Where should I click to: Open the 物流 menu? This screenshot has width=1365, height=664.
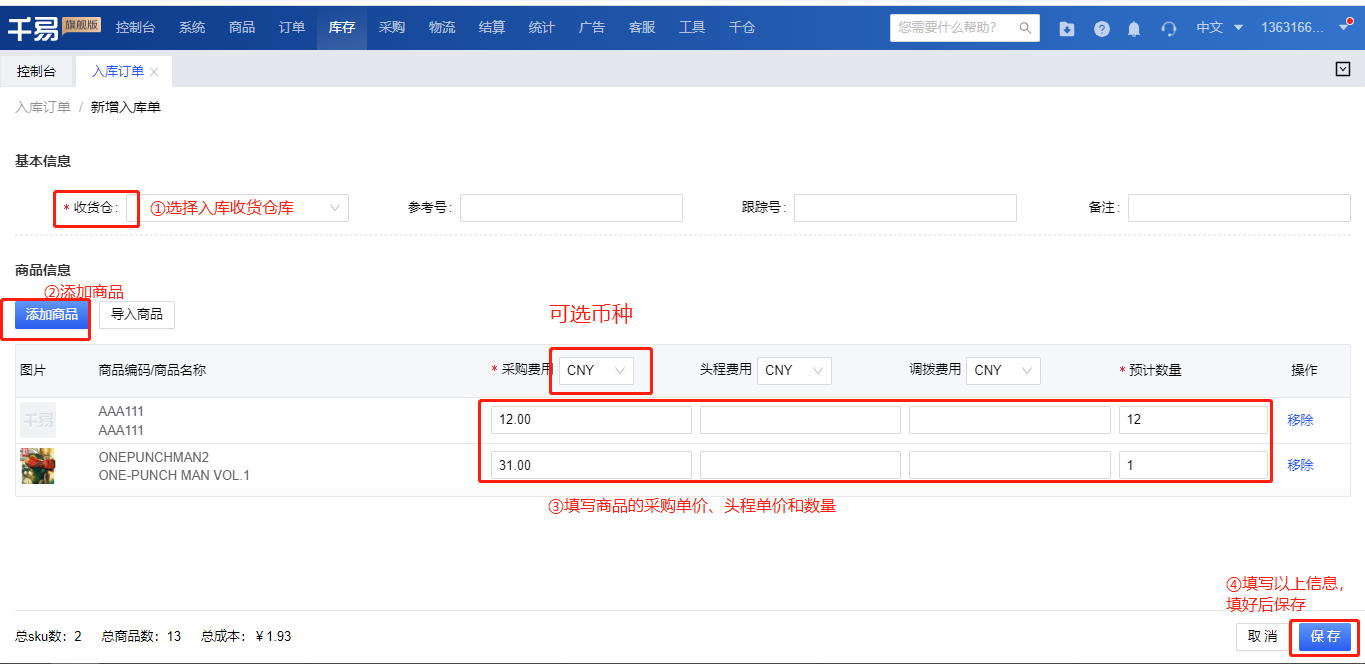point(442,28)
